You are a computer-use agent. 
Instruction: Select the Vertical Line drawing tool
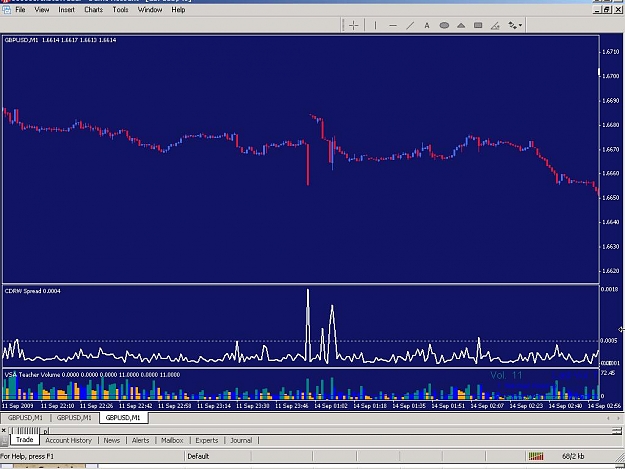pyautogui.click(x=375, y=26)
